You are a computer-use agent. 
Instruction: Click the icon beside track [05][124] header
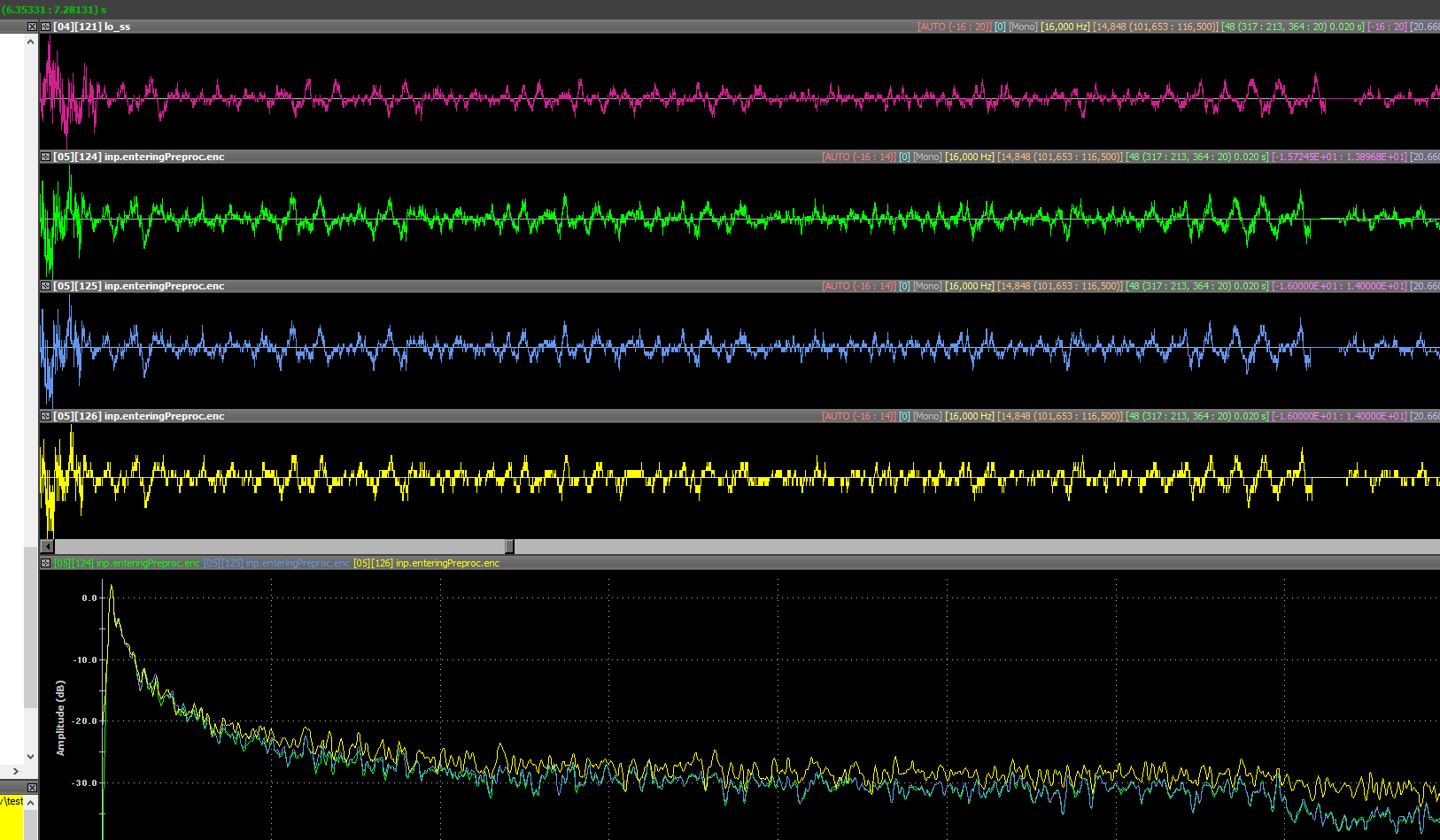click(x=45, y=157)
